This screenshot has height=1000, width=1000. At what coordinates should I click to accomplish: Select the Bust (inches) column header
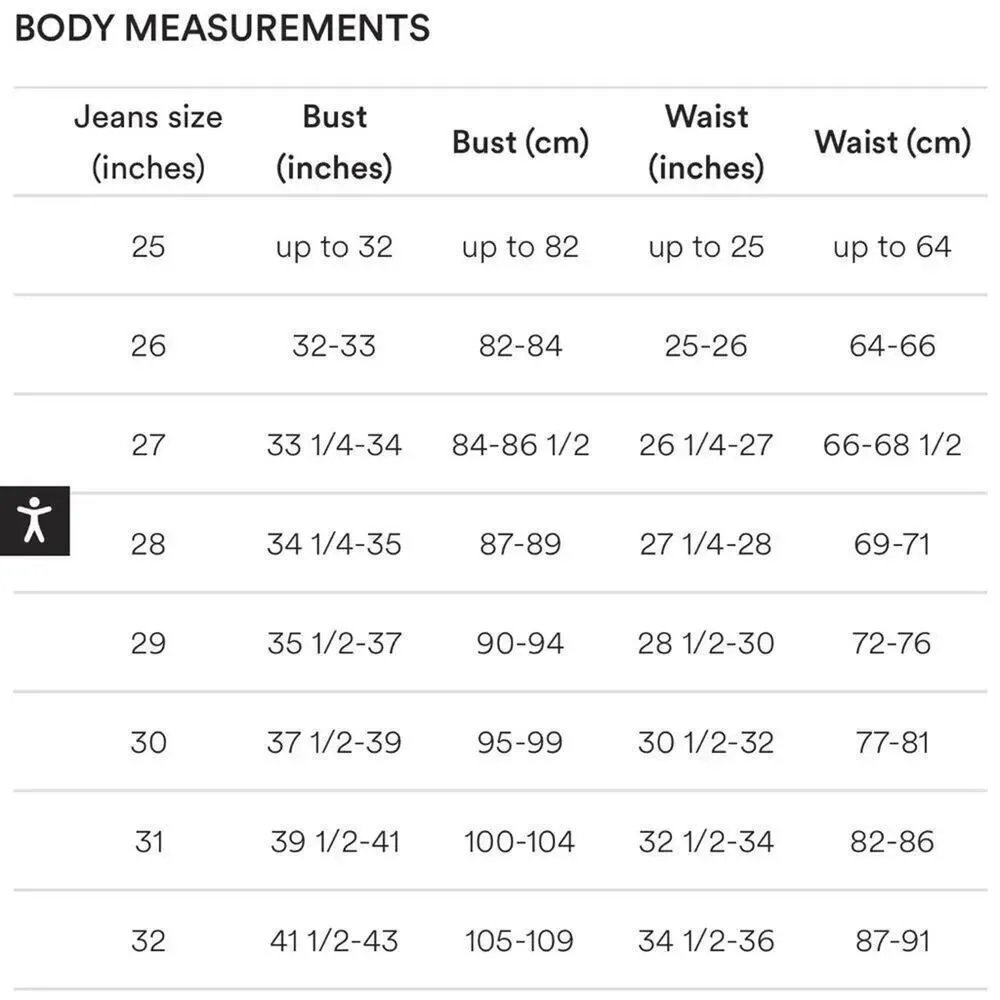coord(334,142)
